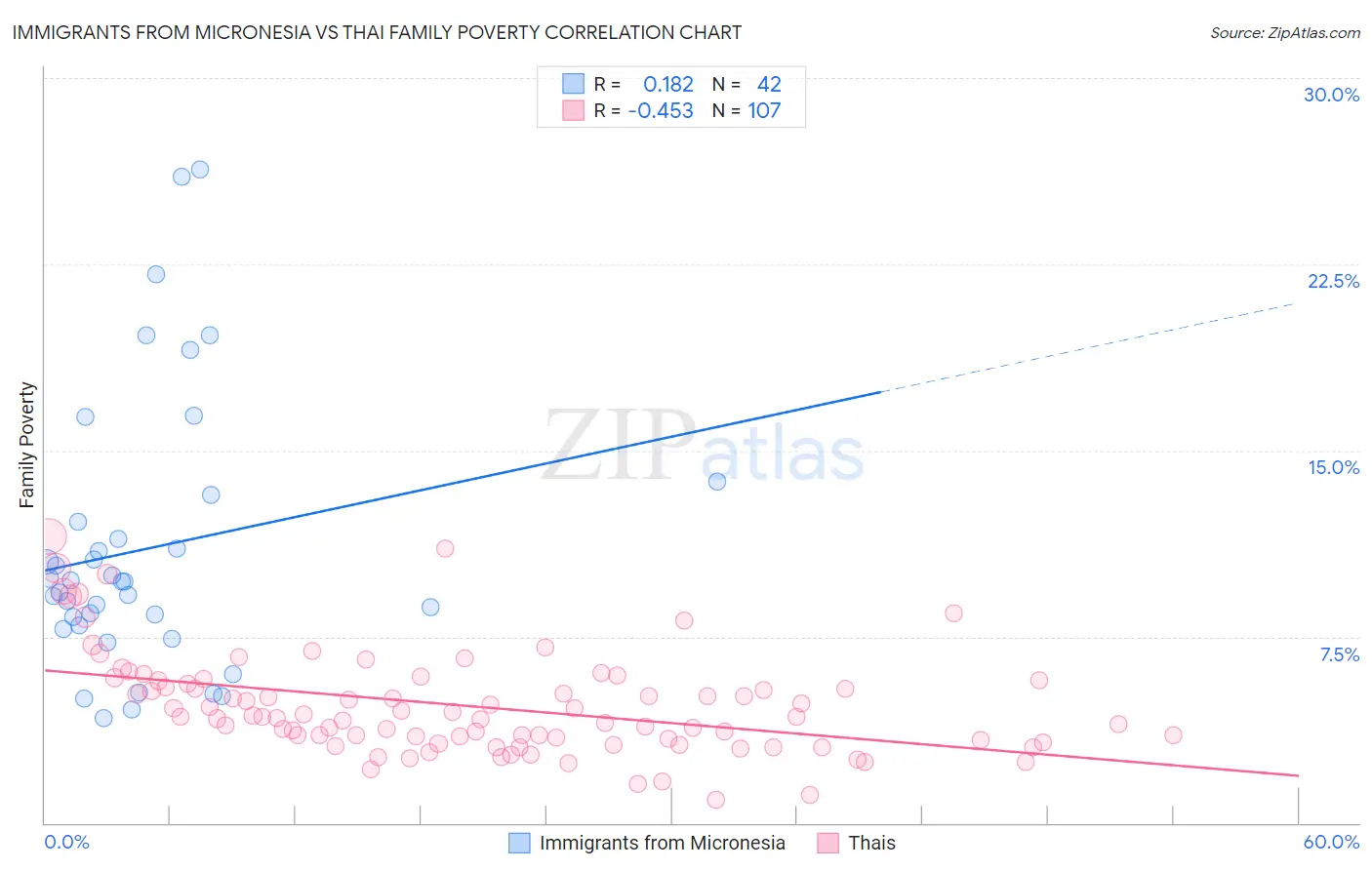The width and height of the screenshot is (1372, 870).
Task: Select the Thais legend label
Action: 872,843
